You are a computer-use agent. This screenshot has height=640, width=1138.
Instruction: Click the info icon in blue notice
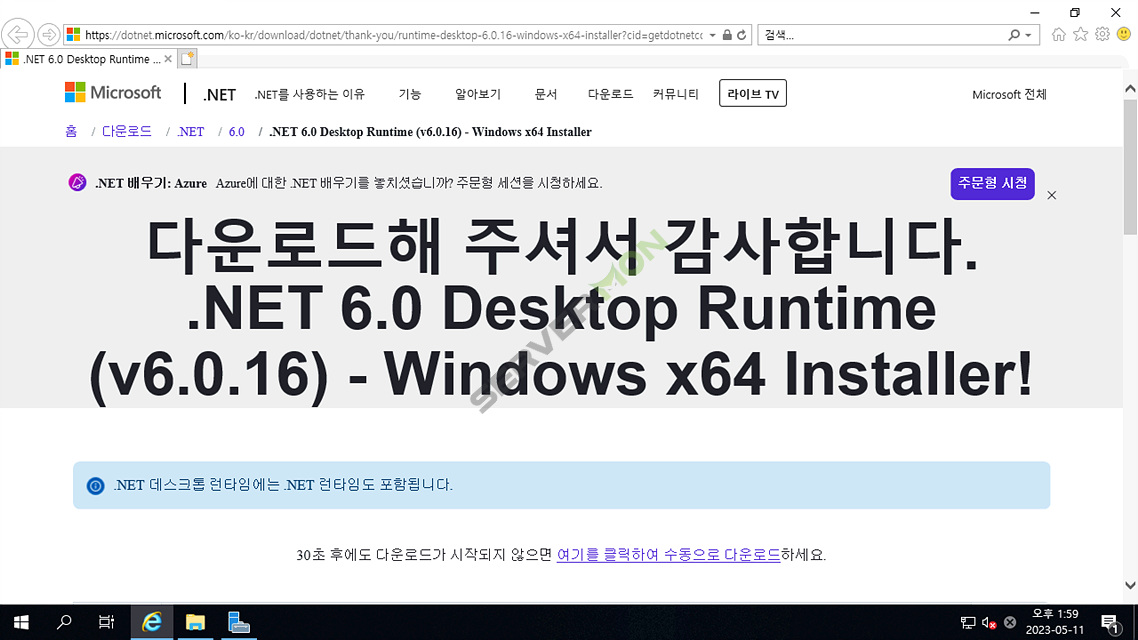[x=96, y=485]
